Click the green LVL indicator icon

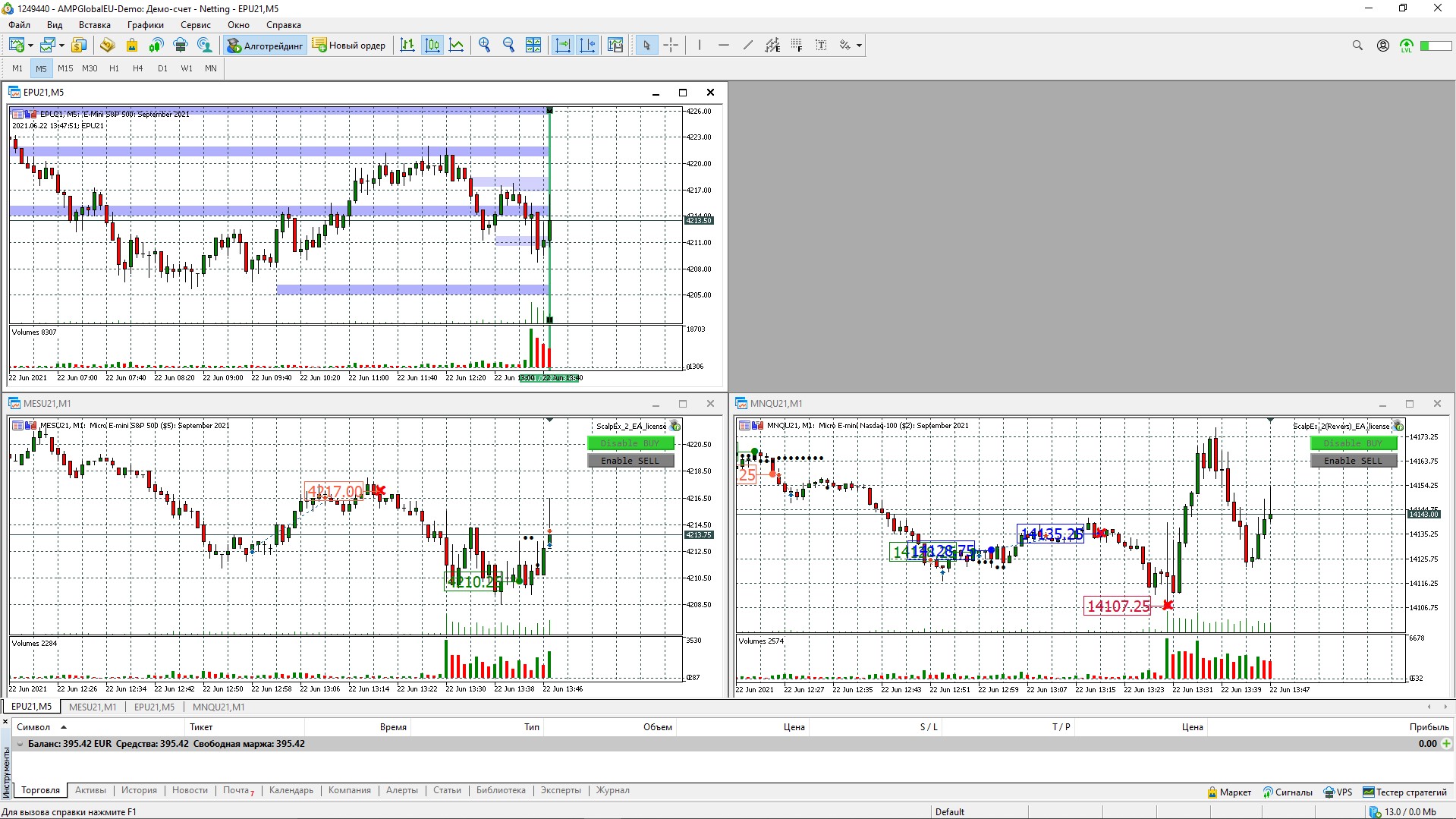point(1407,46)
